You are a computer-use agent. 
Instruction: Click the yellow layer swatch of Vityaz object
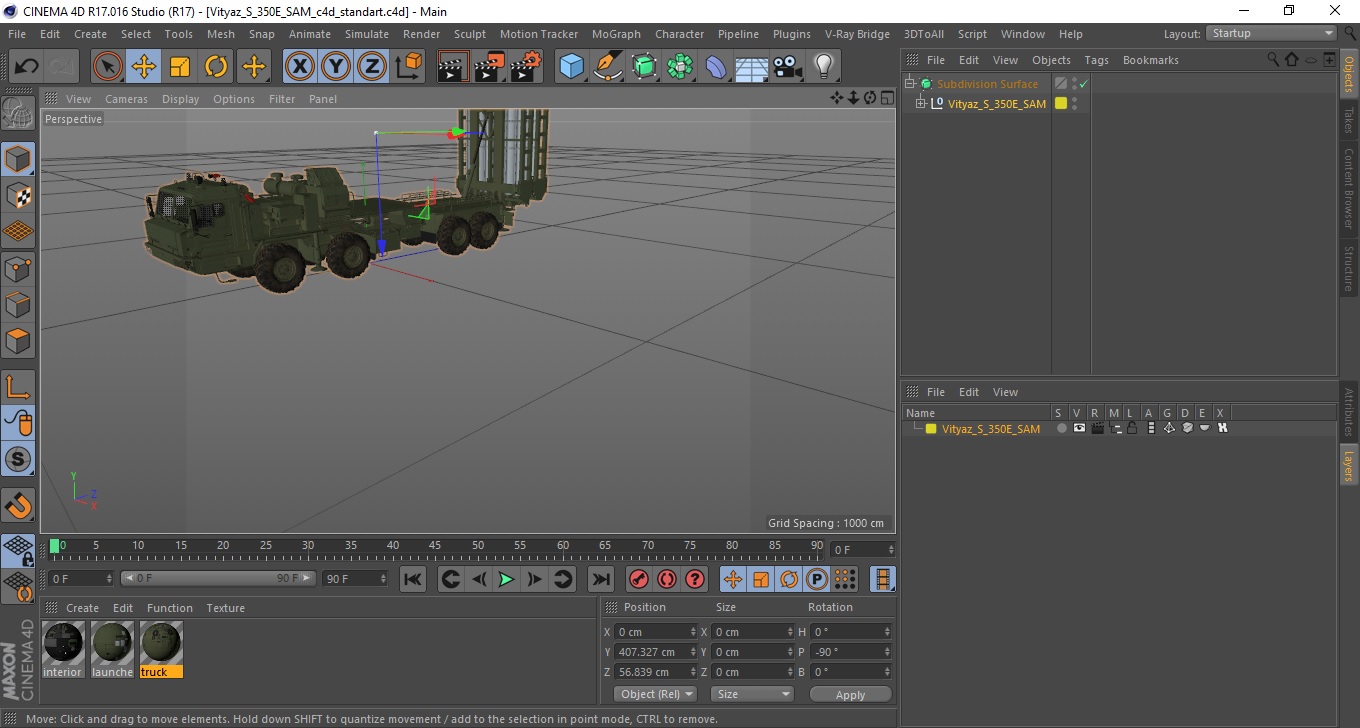(1061, 103)
